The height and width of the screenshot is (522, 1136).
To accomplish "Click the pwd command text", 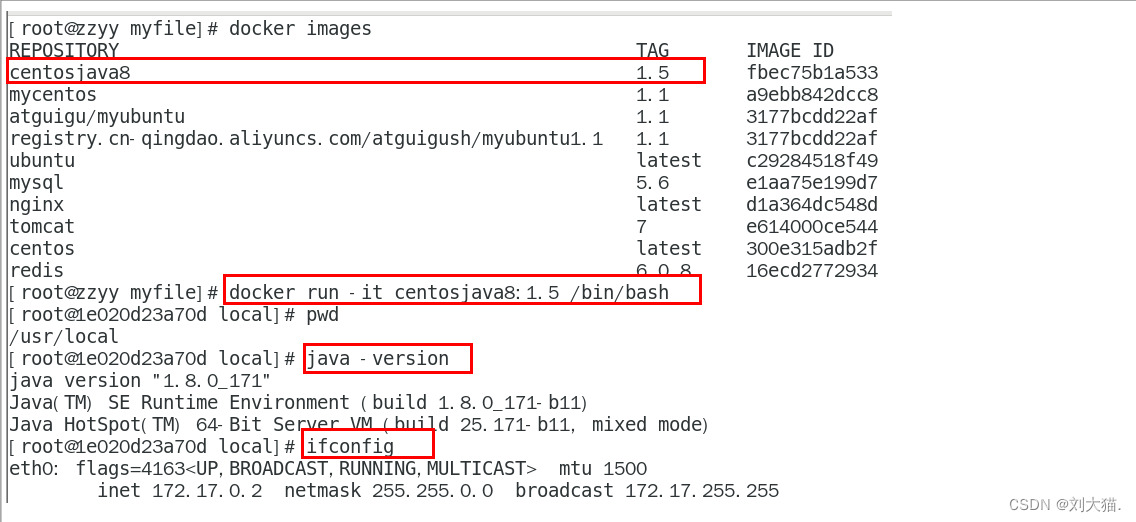I will click(322, 315).
